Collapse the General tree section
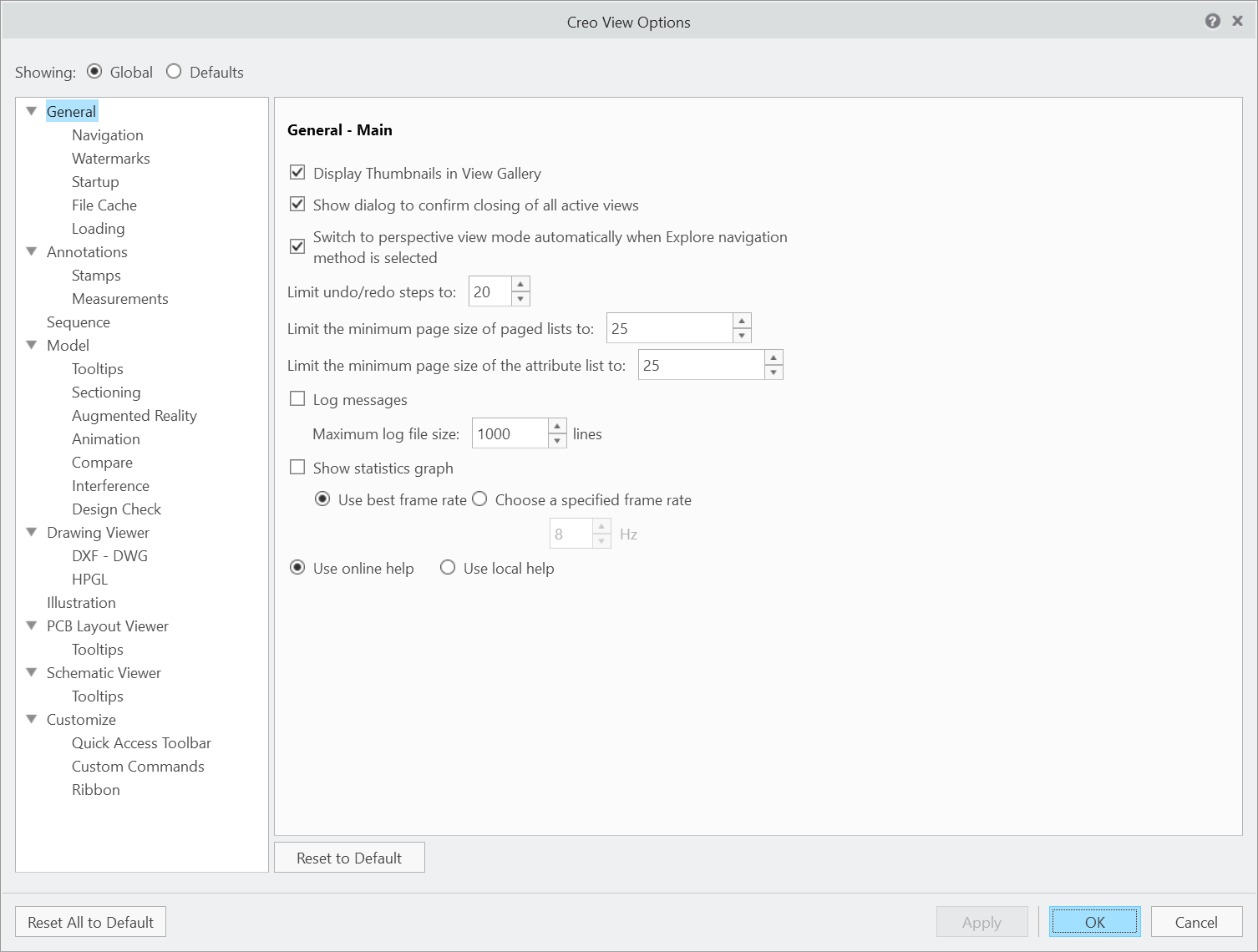The height and width of the screenshot is (952, 1258). 32,110
